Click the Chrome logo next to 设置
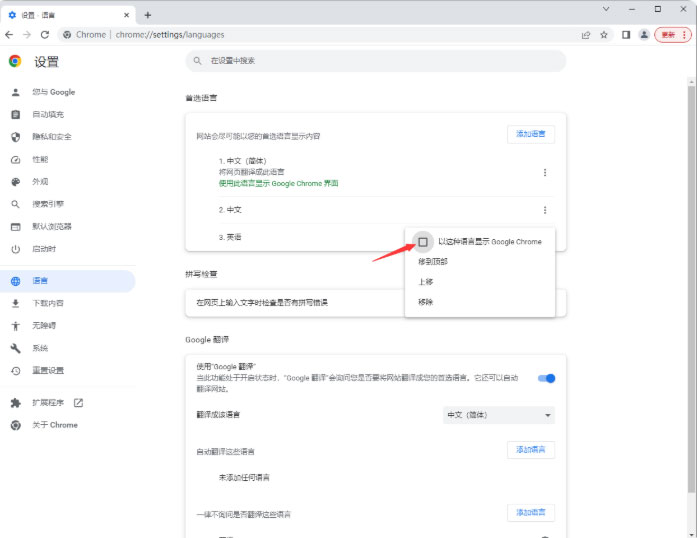This screenshot has height=538, width=697. point(15,61)
